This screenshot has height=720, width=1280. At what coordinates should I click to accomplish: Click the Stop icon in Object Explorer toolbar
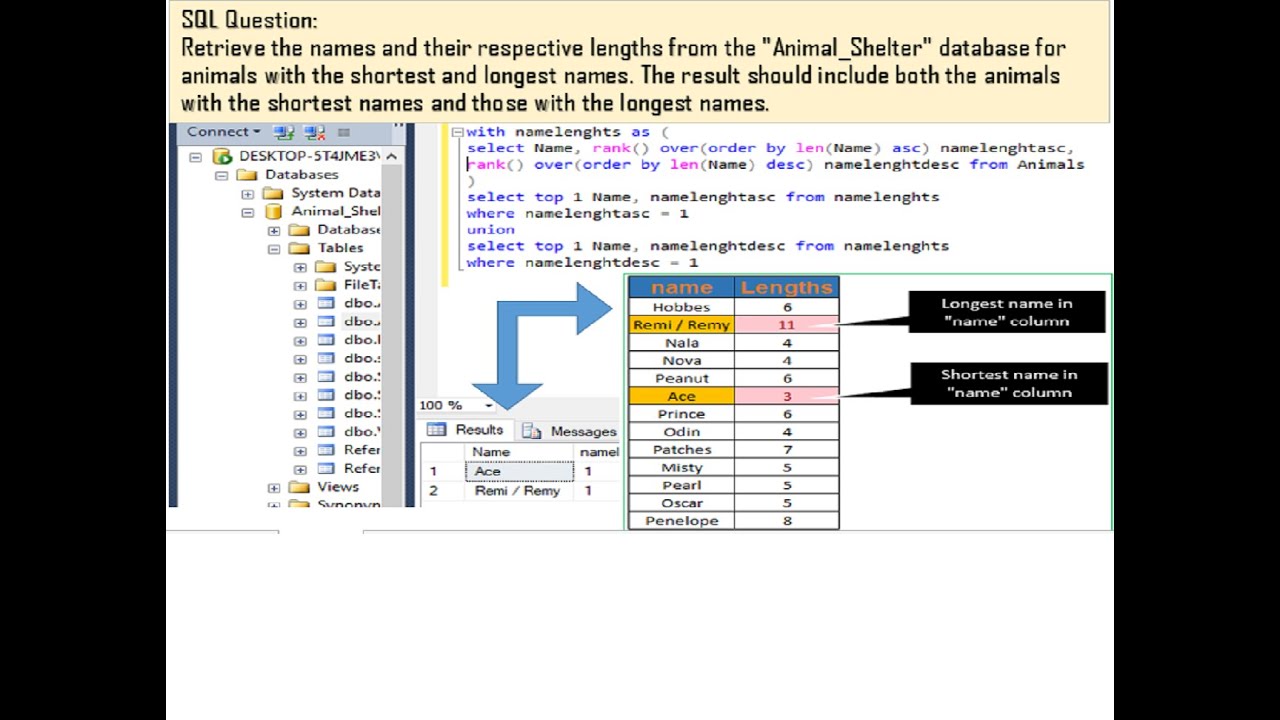[x=344, y=132]
